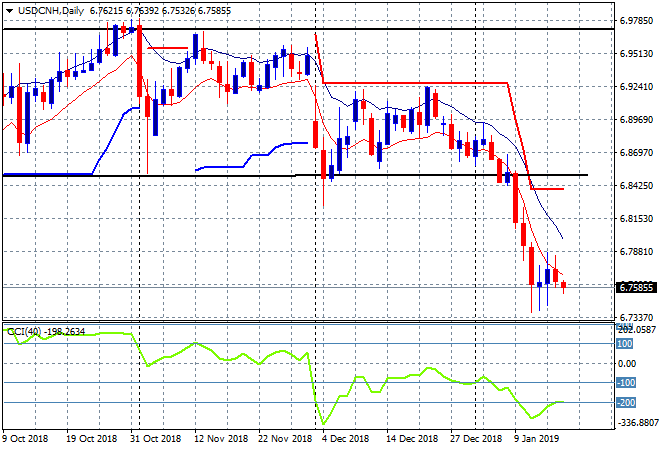
Task: Click the -336.8807 CCI scale minimum
Action: click(x=637, y=422)
